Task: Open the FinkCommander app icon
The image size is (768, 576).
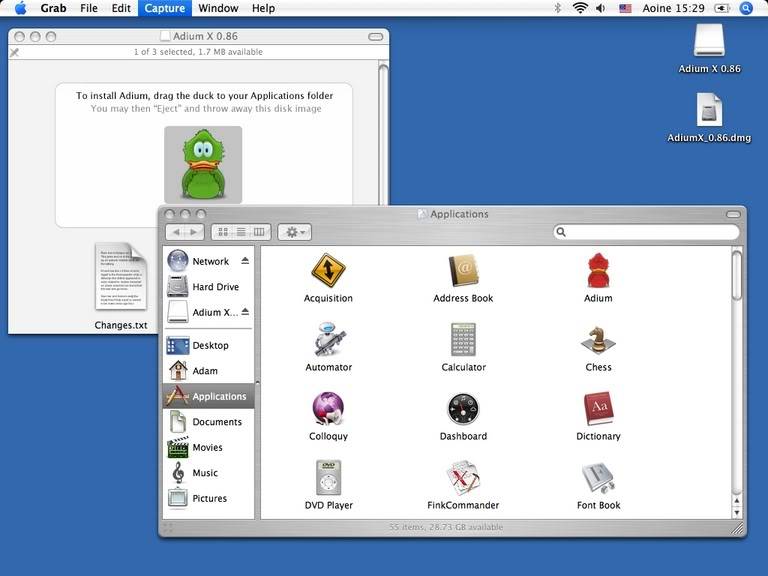Action: pyautogui.click(x=463, y=478)
